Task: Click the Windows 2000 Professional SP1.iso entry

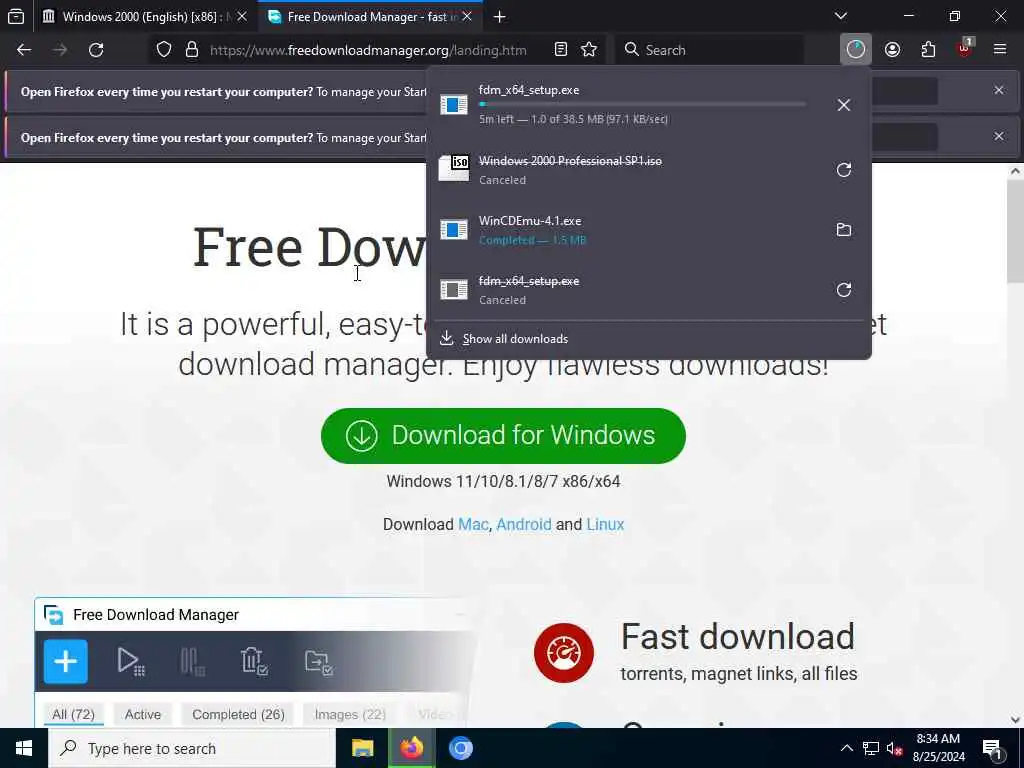Action: (627, 170)
